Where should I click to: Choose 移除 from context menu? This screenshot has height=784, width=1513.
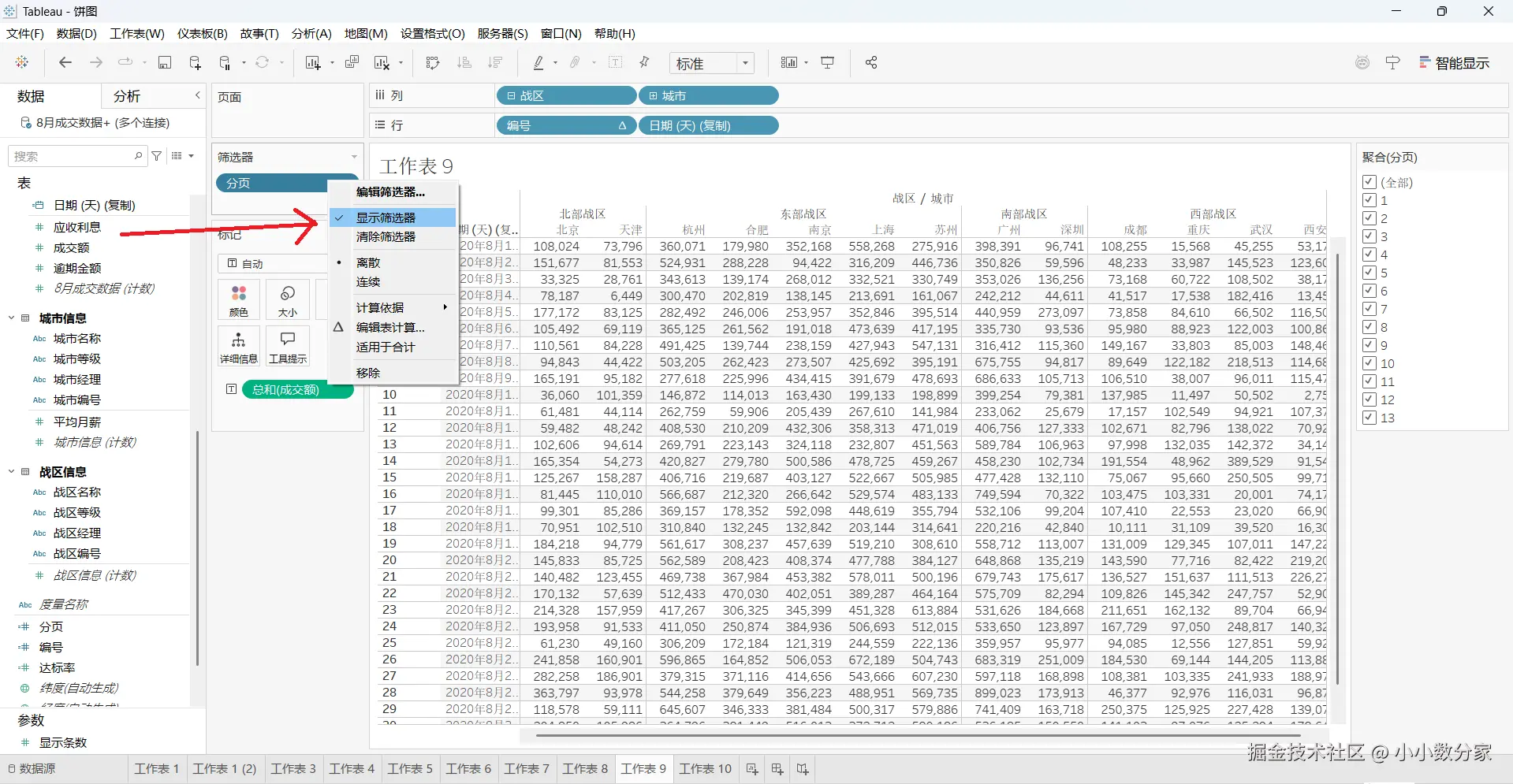(393, 373)
